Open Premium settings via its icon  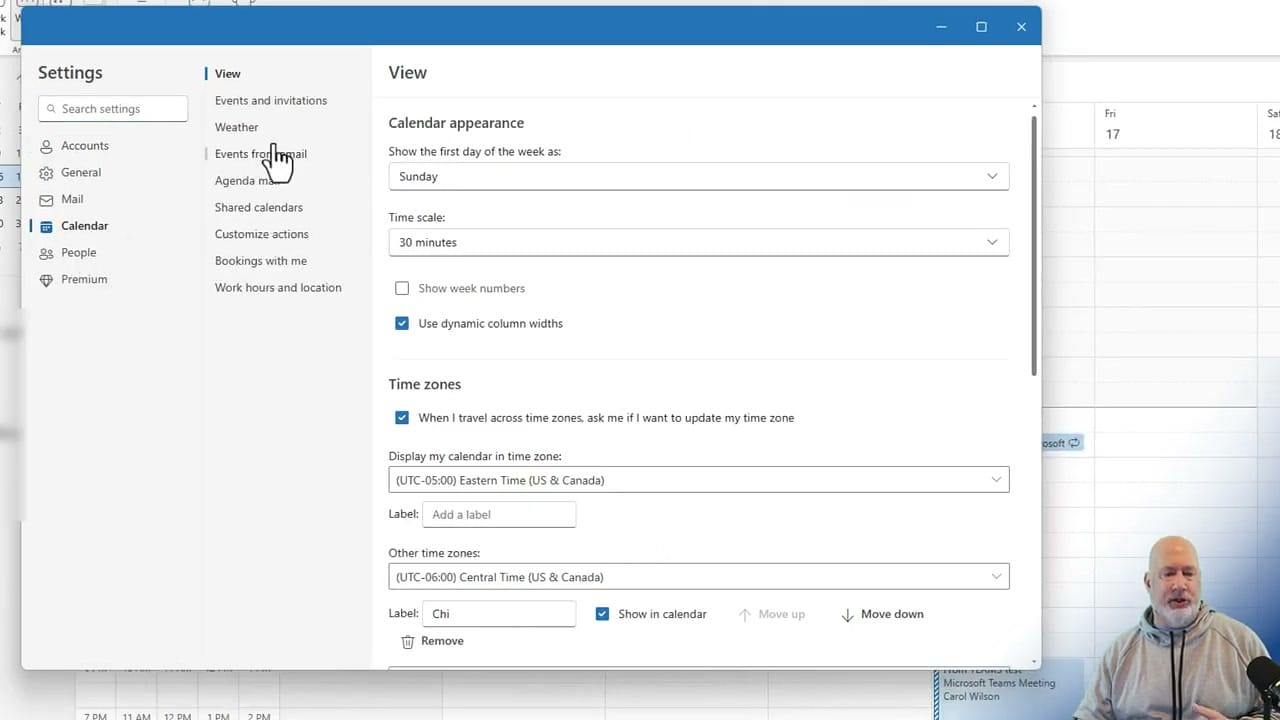tap(46, 279)
